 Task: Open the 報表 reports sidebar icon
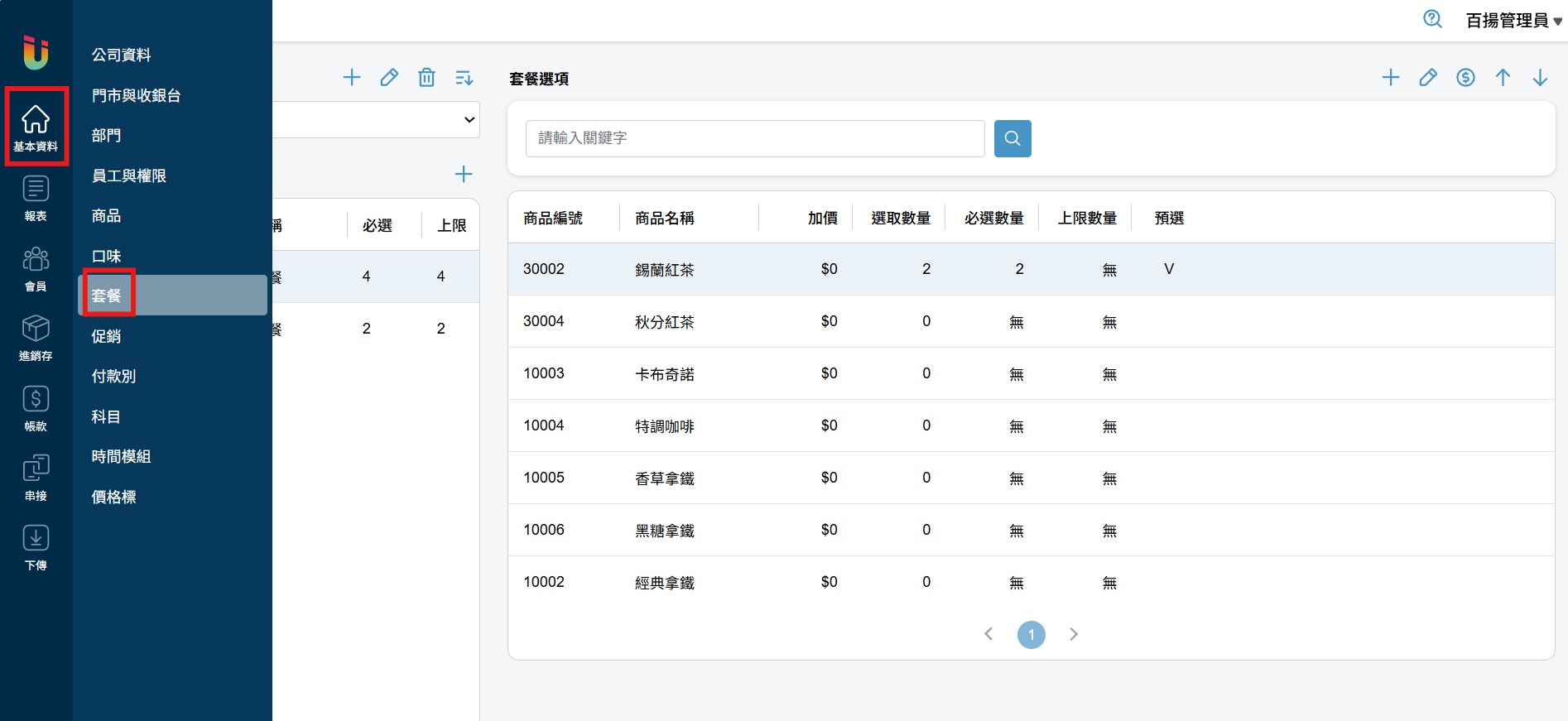click(36, 199)
